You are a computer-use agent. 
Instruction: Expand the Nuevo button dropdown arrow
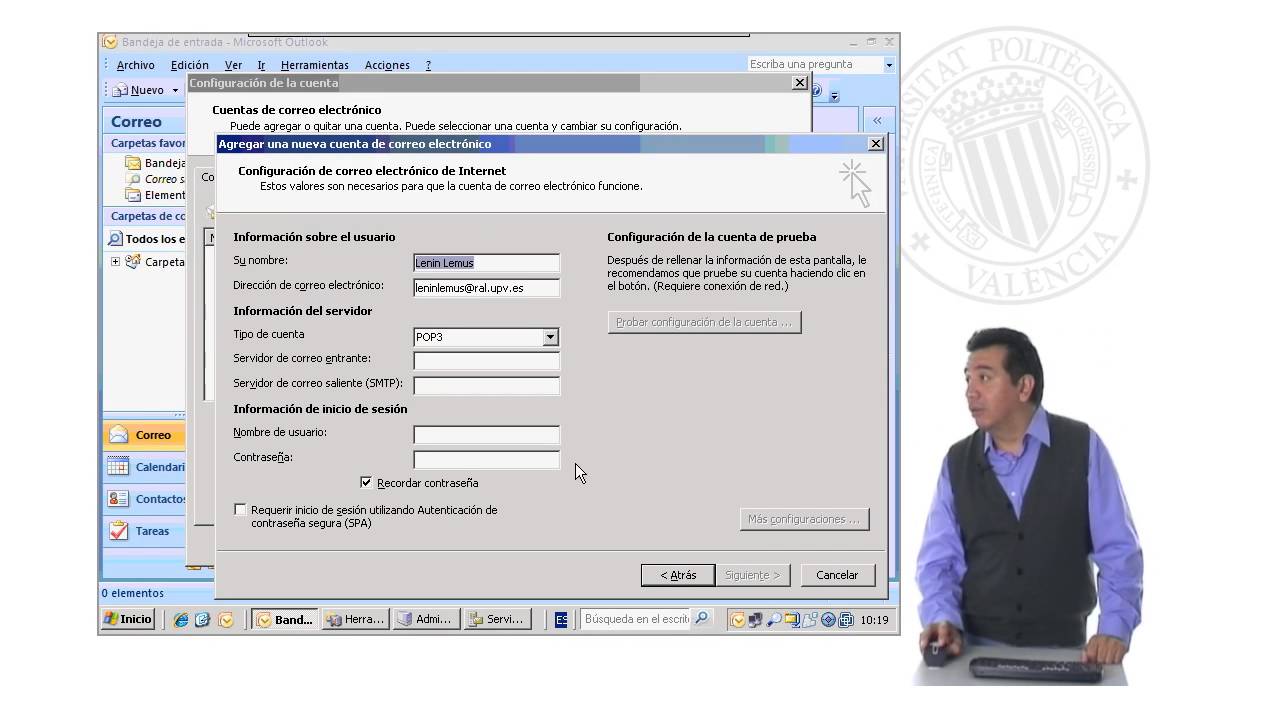point(175,90)
